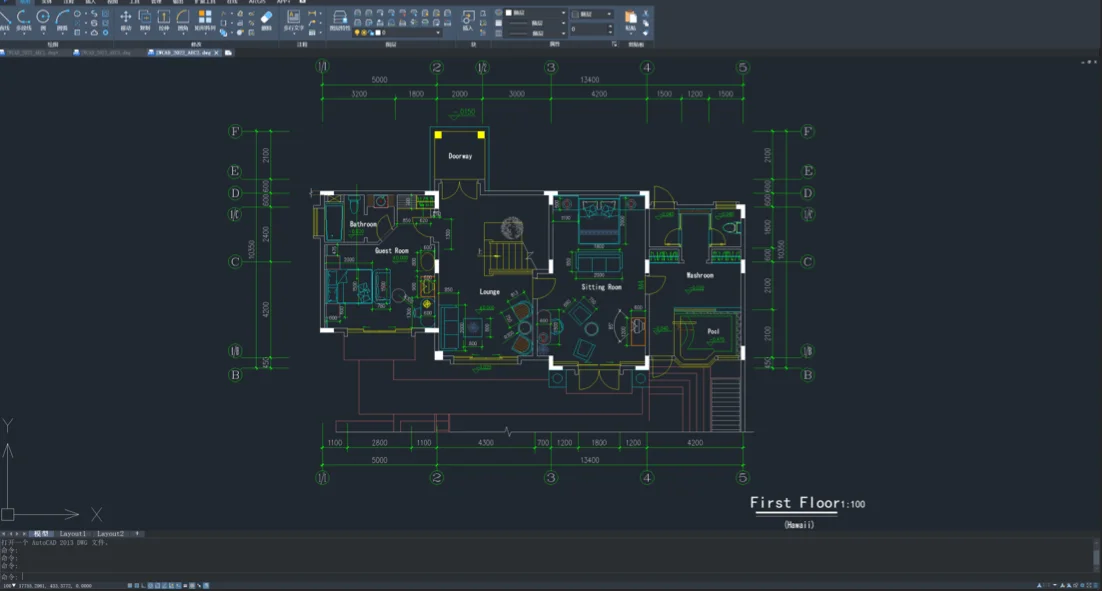Click the Paste (粘贴) clipboard icon
1102x591 pixels.
[630, 20]
